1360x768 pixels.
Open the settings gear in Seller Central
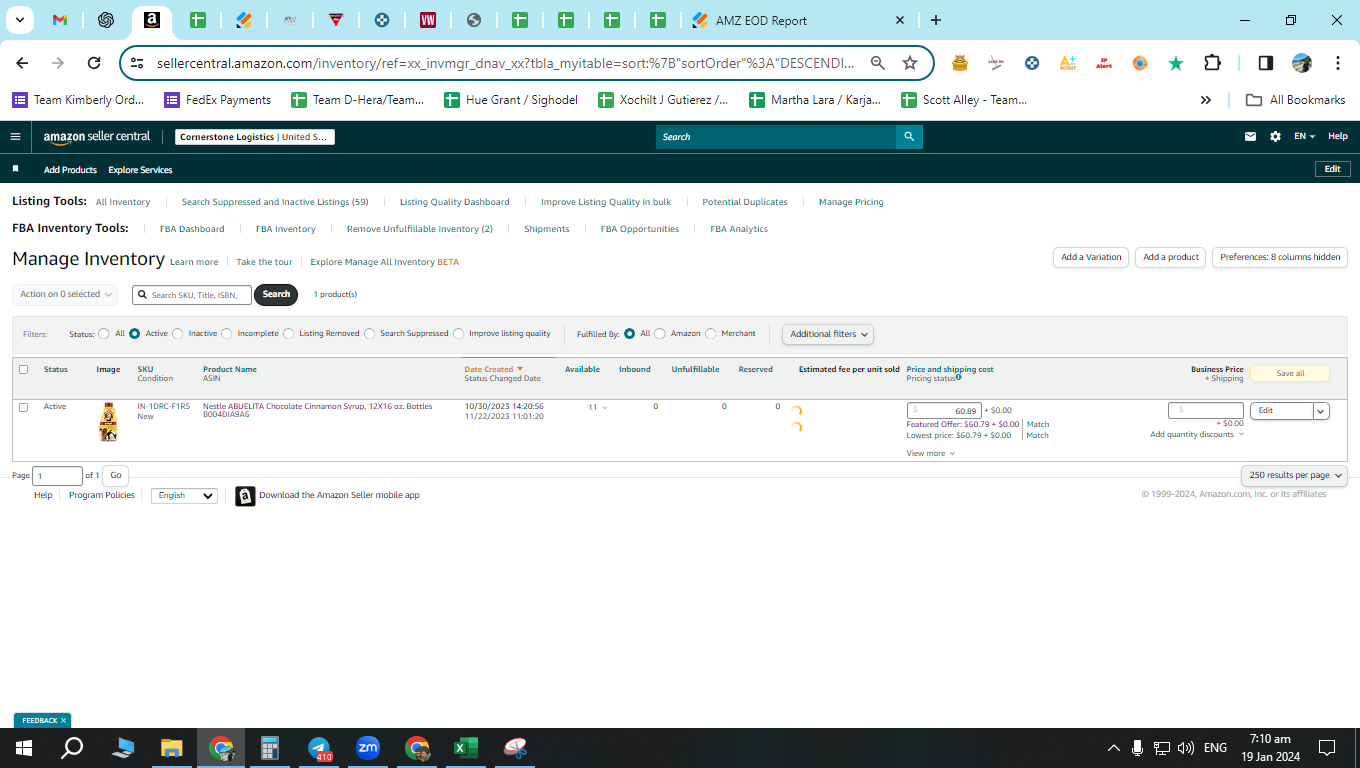click(1275, 137)
